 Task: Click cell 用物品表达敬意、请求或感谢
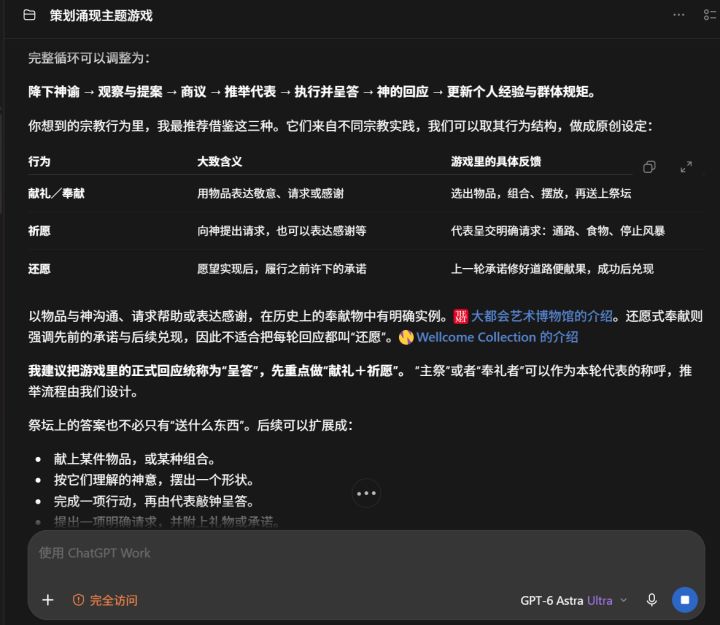click(x=270, y=193)
